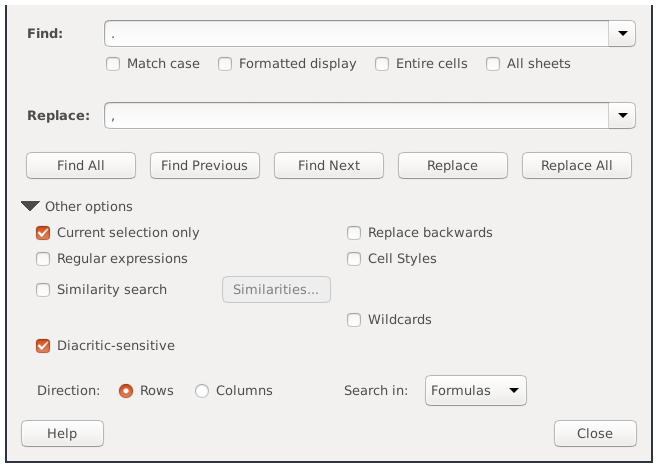Uncheck Current selection only

(43, 233)
